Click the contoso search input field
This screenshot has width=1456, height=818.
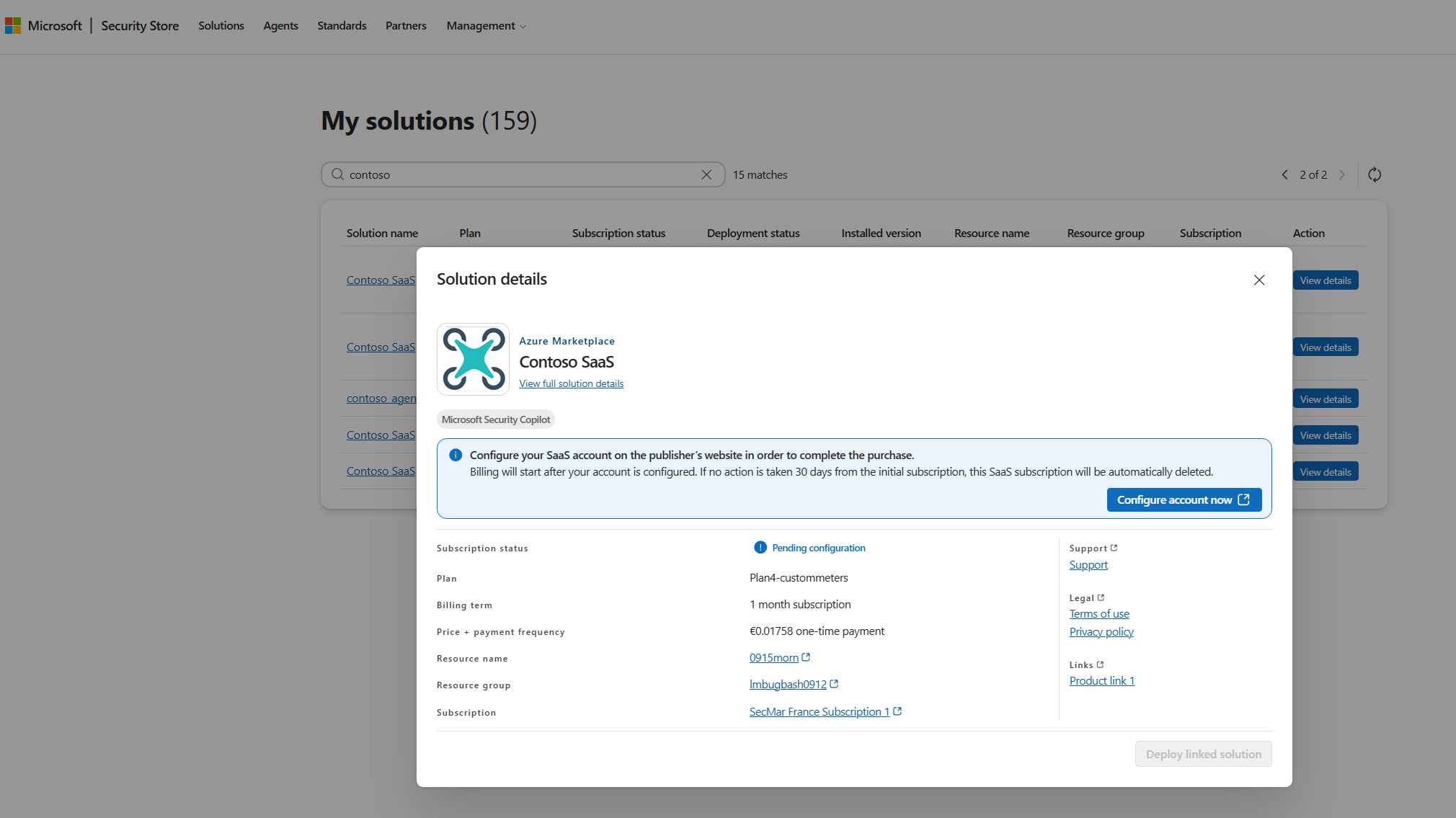pos(519,174)
